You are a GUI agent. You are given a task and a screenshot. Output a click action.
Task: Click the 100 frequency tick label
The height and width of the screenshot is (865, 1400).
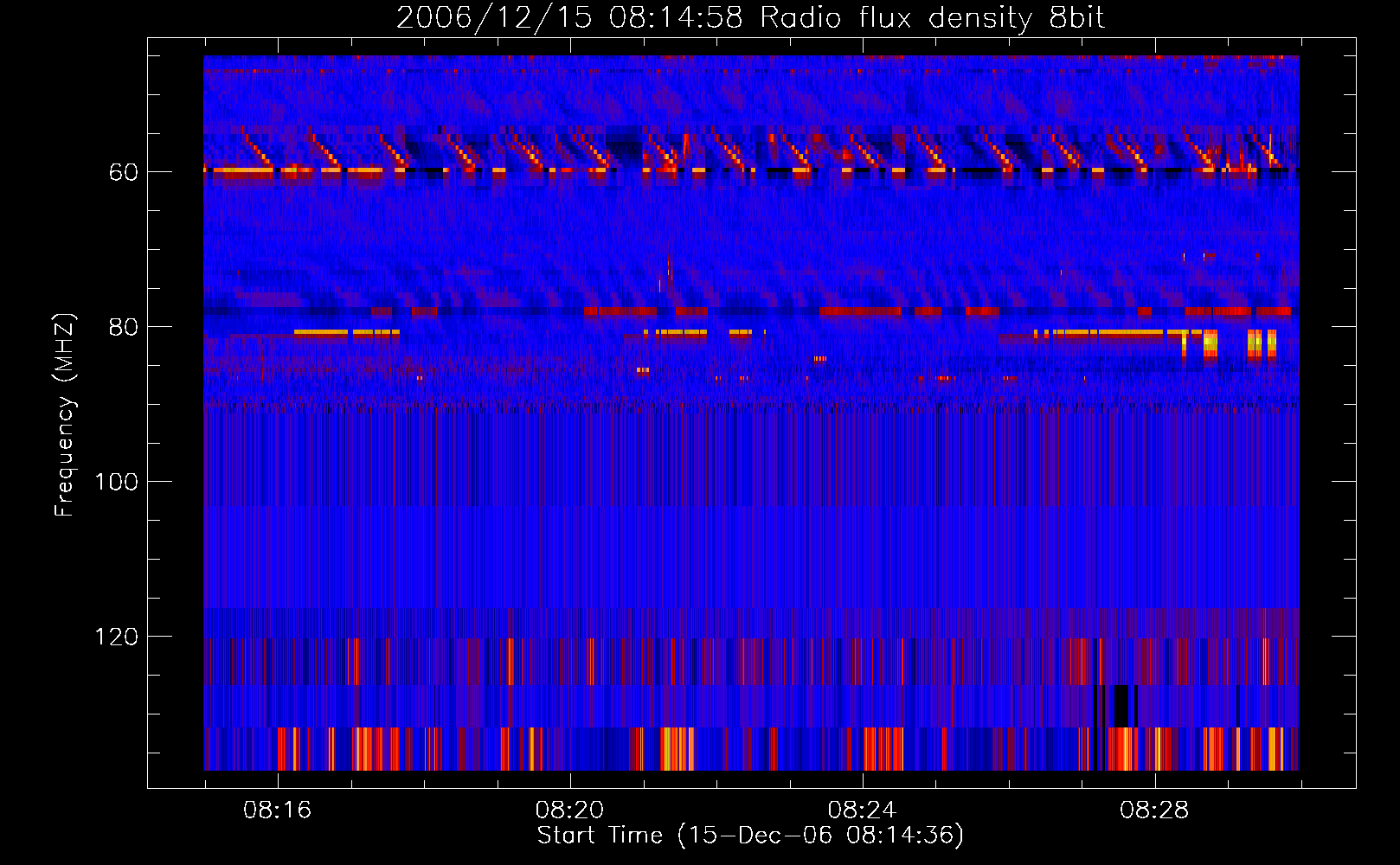[116, 482]
